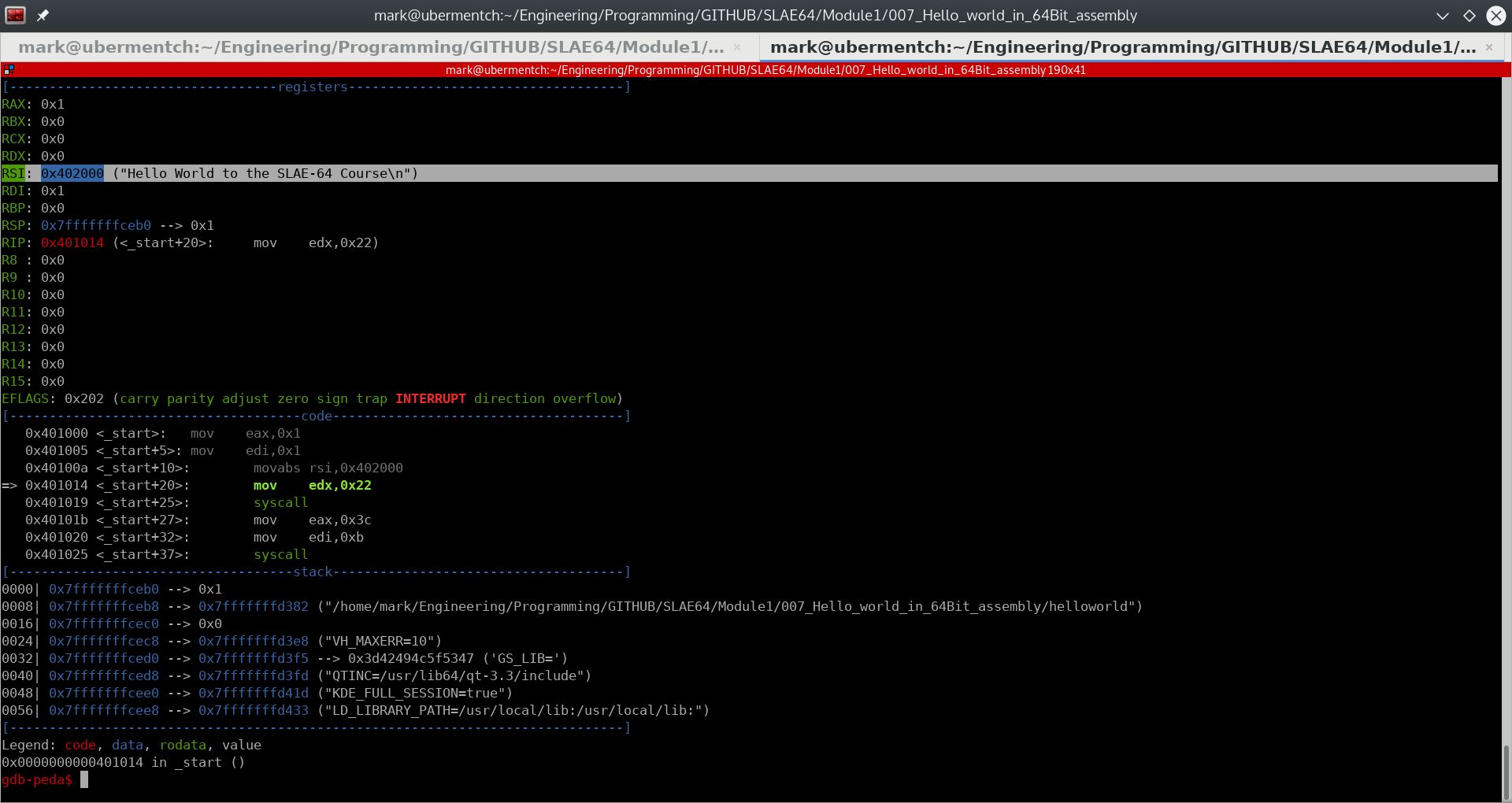Click the RDX register label
The image size is (1512, 803).
click(13, 156)
